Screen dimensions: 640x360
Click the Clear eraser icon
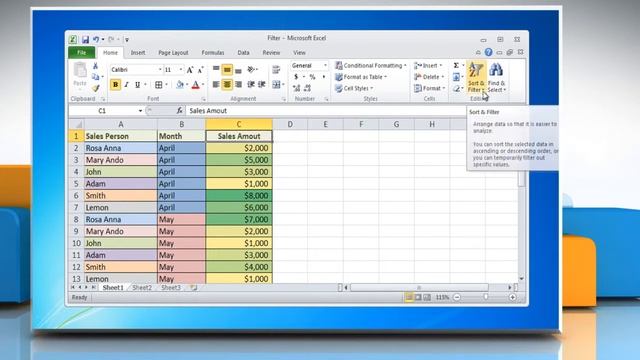coord(456,88)
